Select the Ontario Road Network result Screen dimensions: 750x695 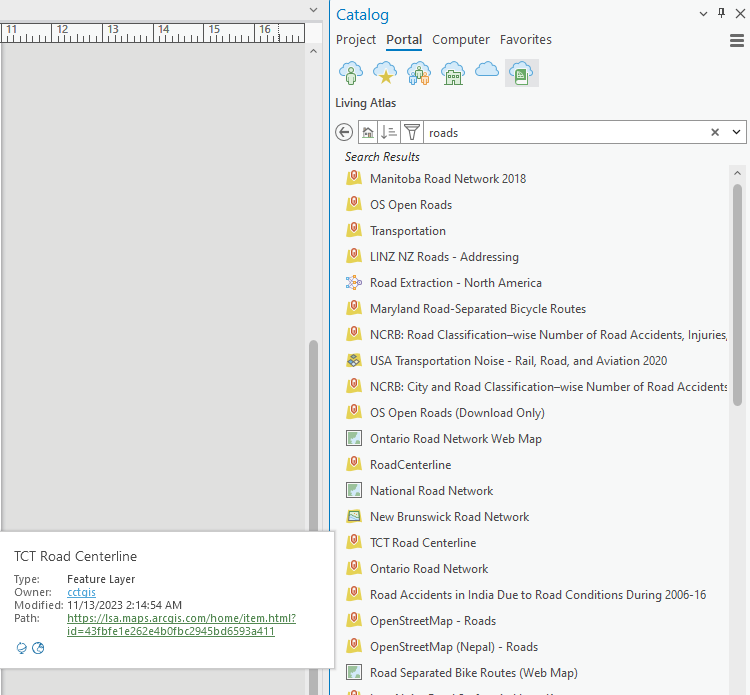pos(429,569)
